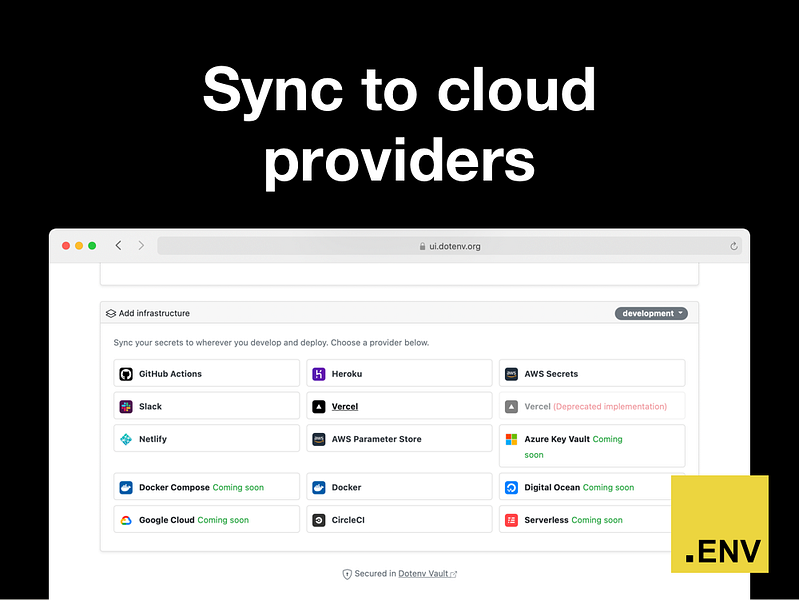
Task: Click the Docker Compose whale icon
Action: coord(126,487)
